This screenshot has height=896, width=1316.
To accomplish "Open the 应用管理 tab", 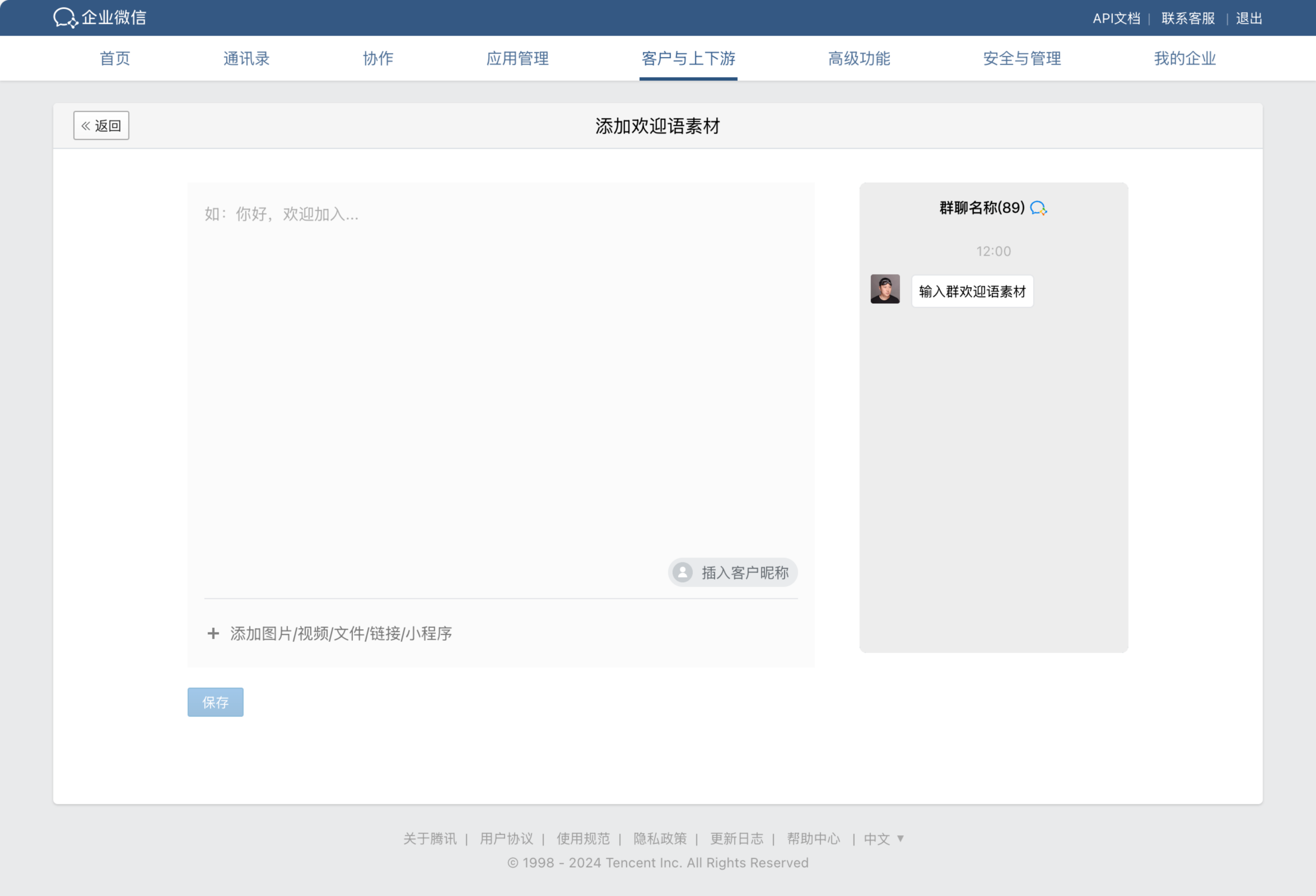I will tap(518, 58).
